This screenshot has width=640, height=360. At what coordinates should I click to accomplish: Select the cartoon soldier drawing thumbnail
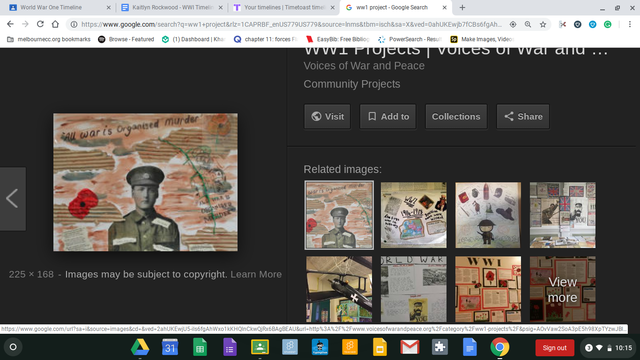point(488,215)
